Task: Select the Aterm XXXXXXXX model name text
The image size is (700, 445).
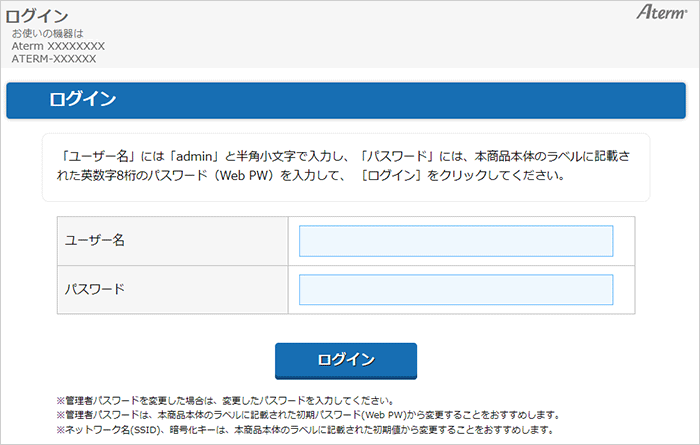Action: [58, 46]
